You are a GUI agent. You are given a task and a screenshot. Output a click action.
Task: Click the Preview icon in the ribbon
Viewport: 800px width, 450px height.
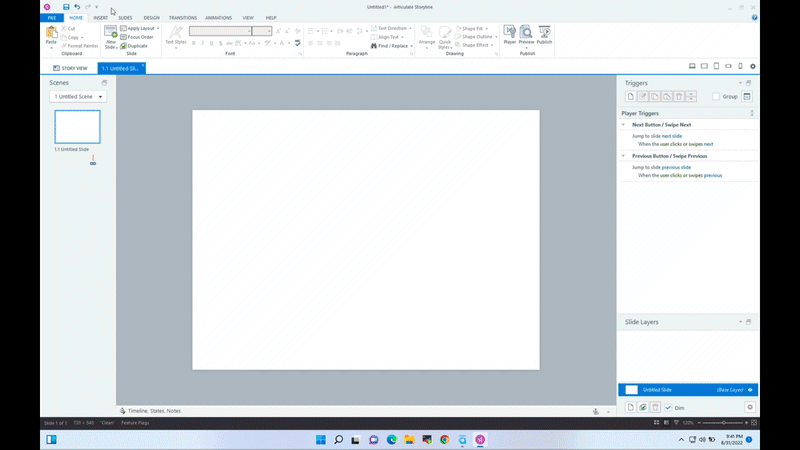(x=526, y=34)
